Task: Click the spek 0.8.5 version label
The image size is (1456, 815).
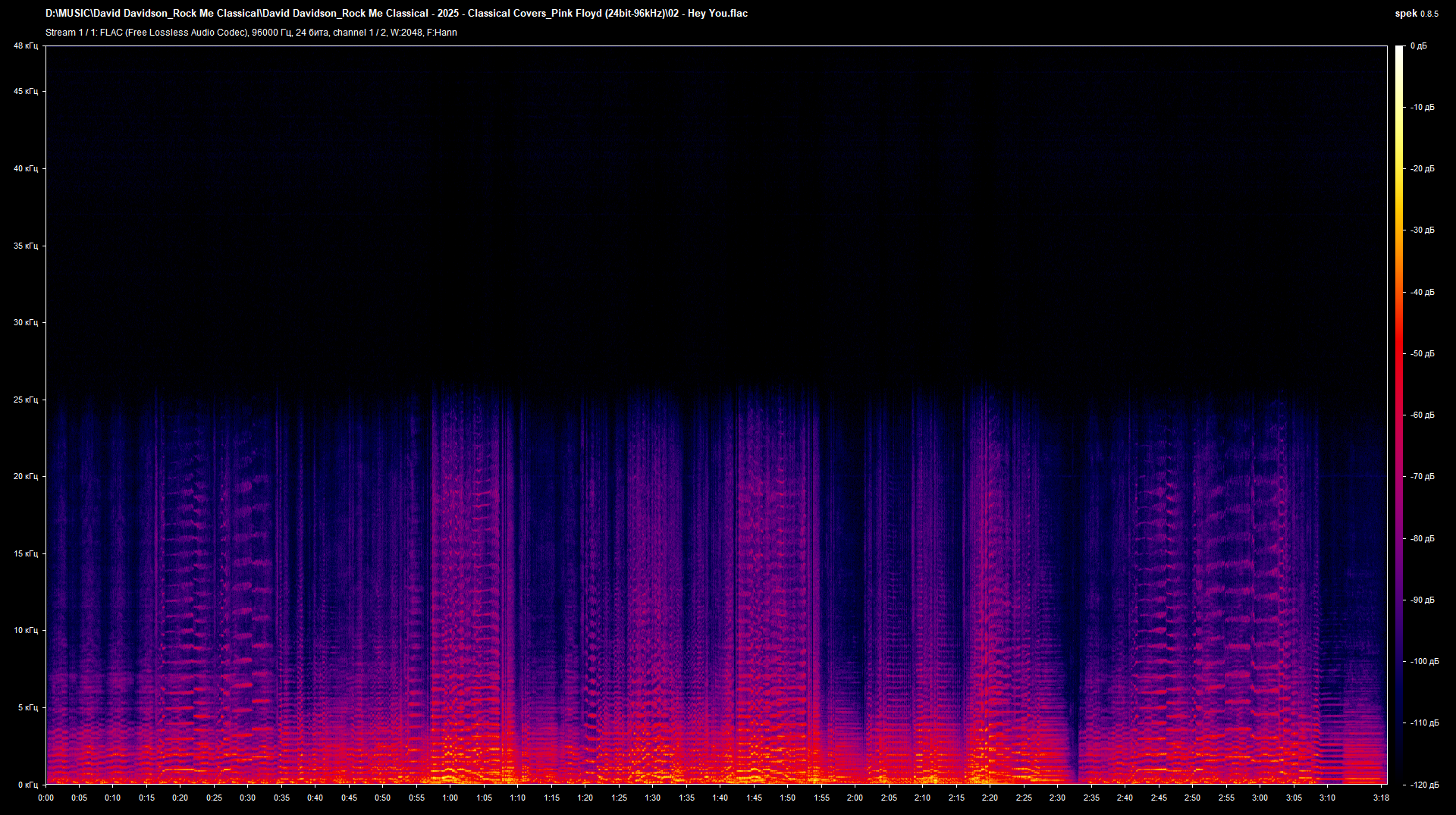Action: click(1417, 14)
